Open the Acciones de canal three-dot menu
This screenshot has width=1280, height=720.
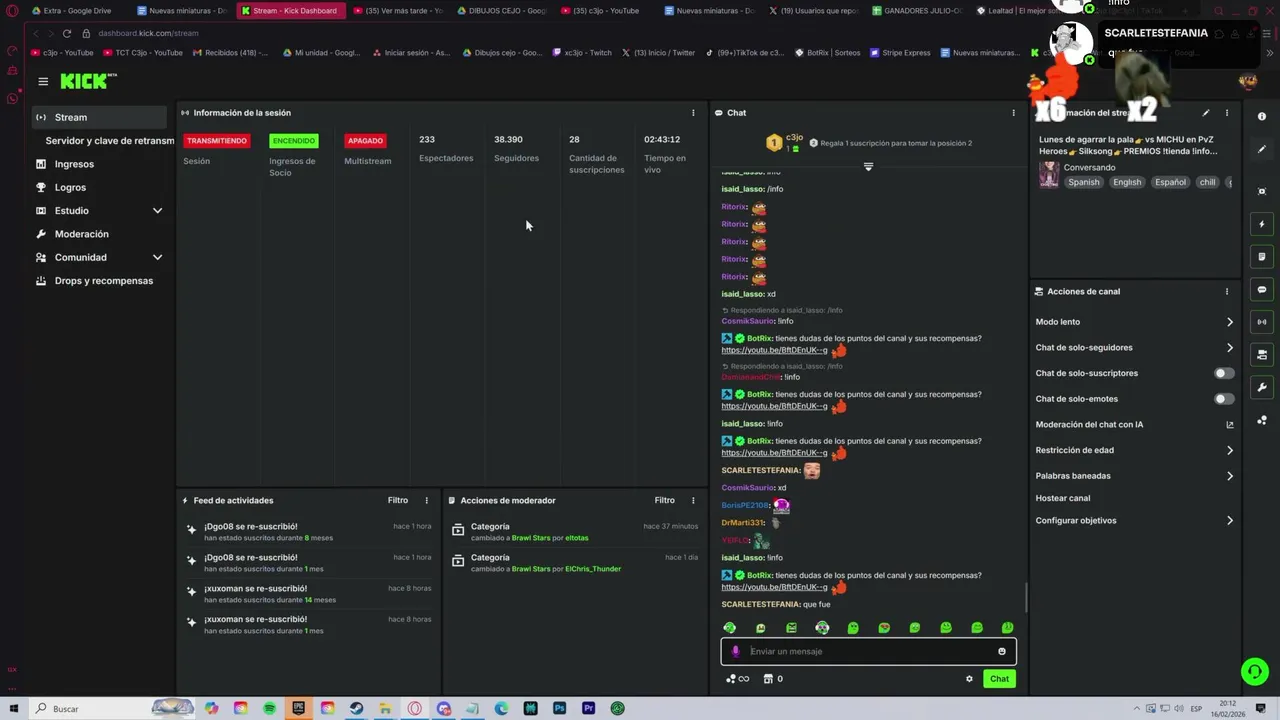click(x=1227, y=292)
